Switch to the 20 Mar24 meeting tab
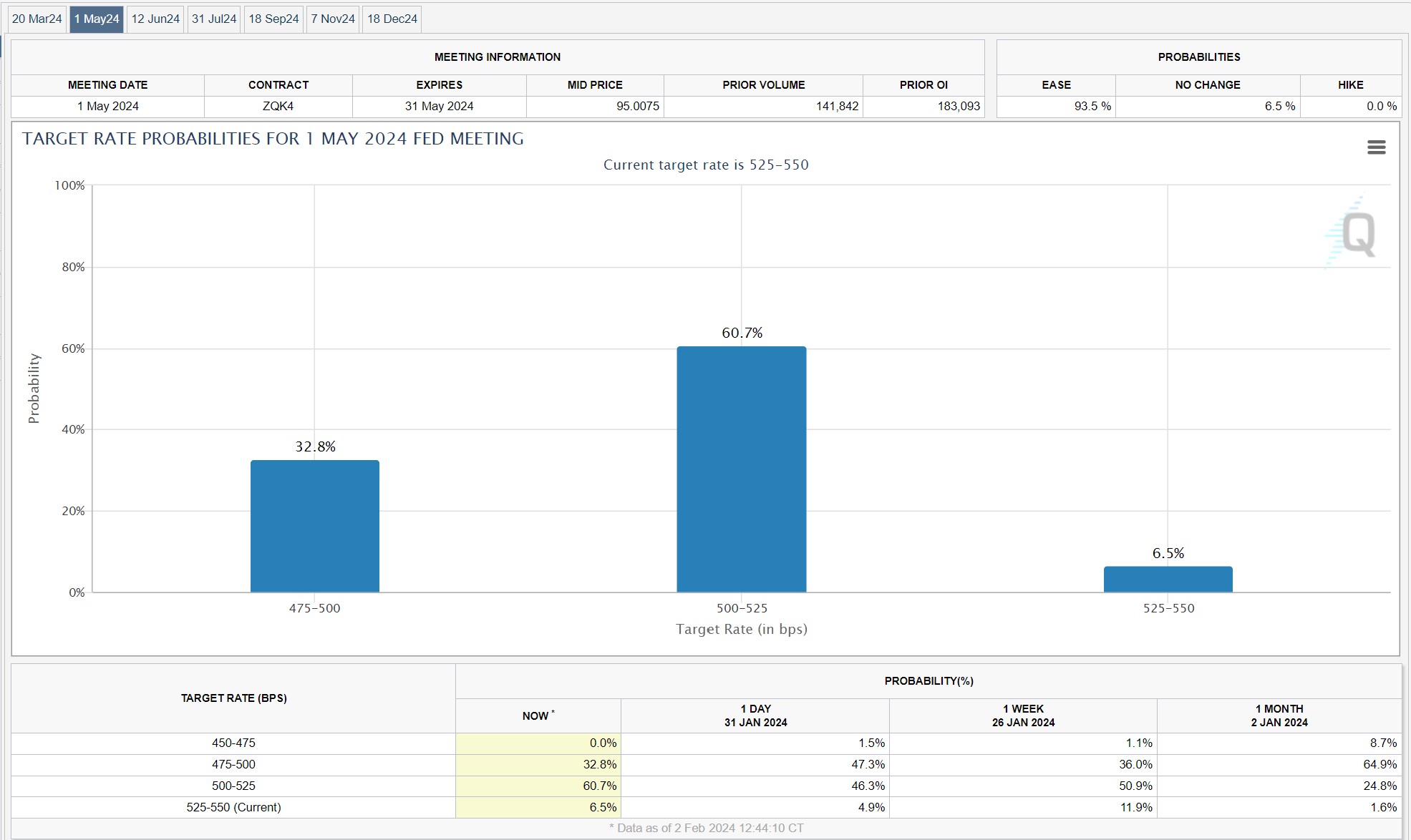The height and width of the screenshot is (840, 1411). [37, 19]
